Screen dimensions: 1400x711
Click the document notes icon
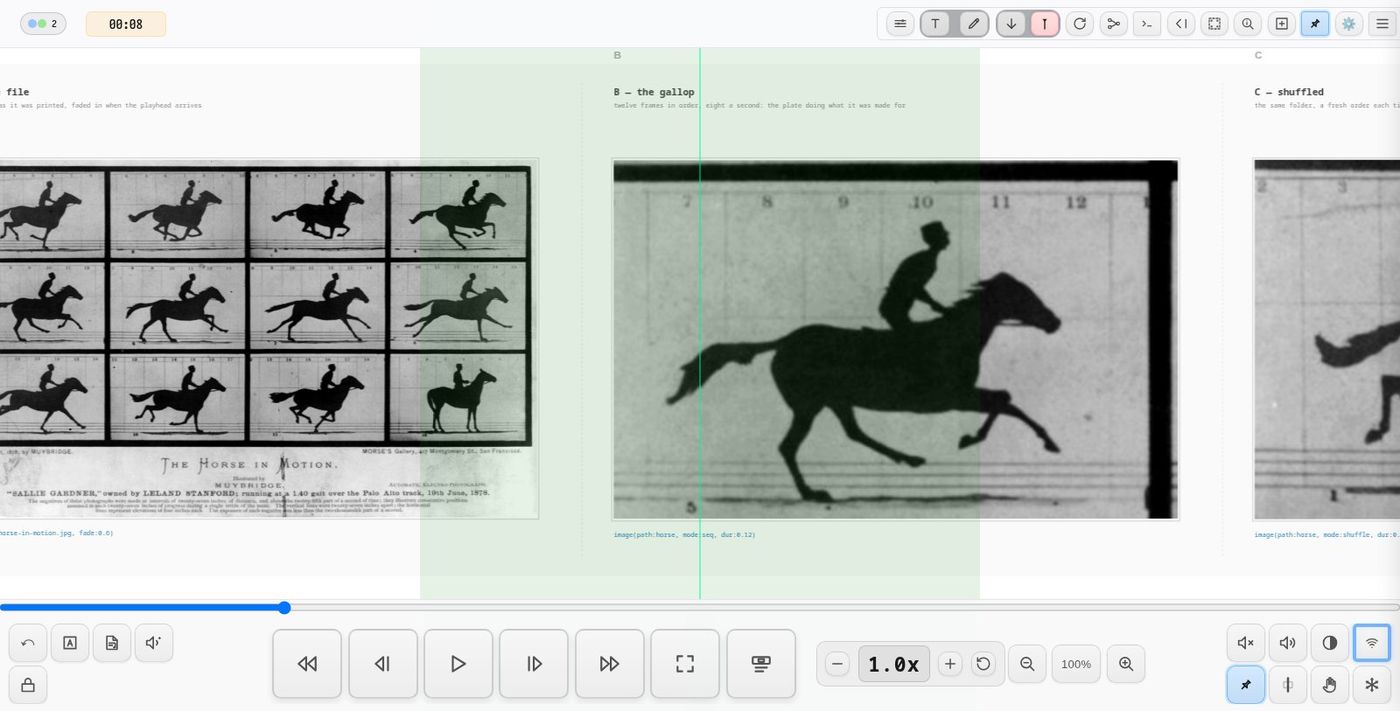click(x=112, y=643)
